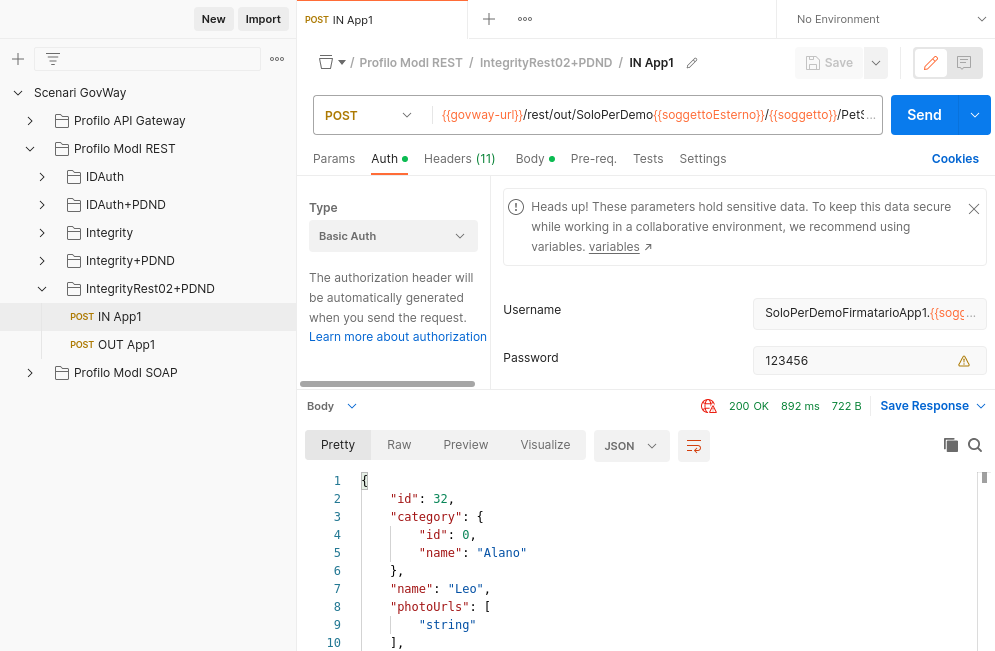Image resolution: width=995 pixels, height=651 pixels.
Task: Open the JSON format dropdown
Action: click(631, 446)
